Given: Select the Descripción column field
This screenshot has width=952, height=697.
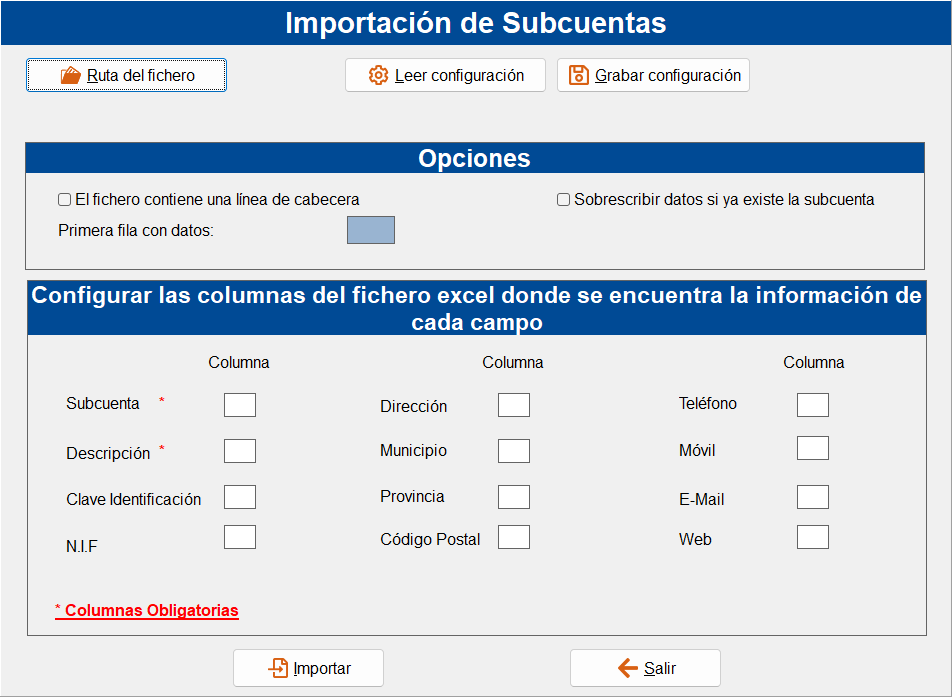Looking at the screenshot, I should pos(240,451).
